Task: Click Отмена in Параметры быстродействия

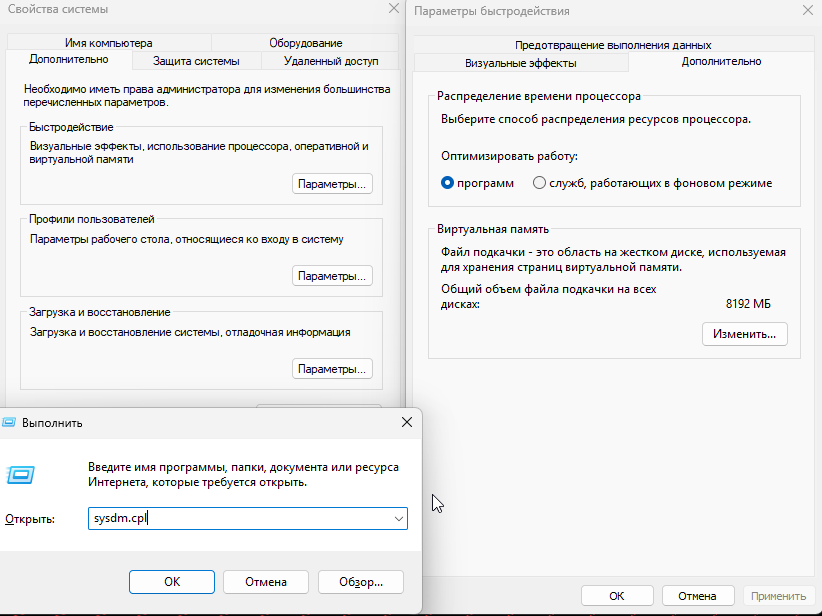Action: 697,596
